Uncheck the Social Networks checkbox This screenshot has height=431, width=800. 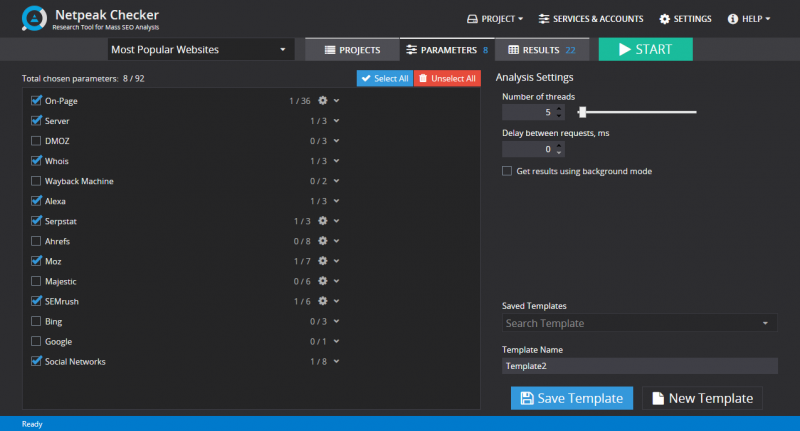36,361
